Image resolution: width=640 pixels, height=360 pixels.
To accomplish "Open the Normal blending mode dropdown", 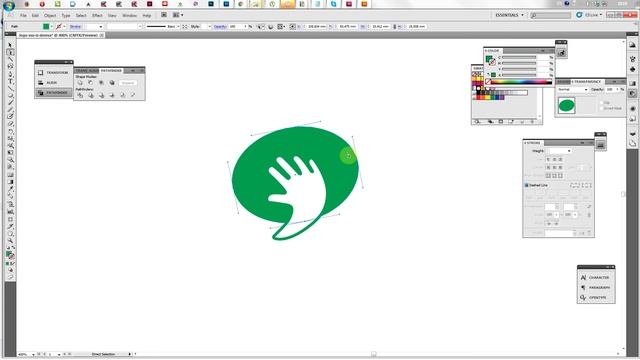I will click(x=573, y=89).
